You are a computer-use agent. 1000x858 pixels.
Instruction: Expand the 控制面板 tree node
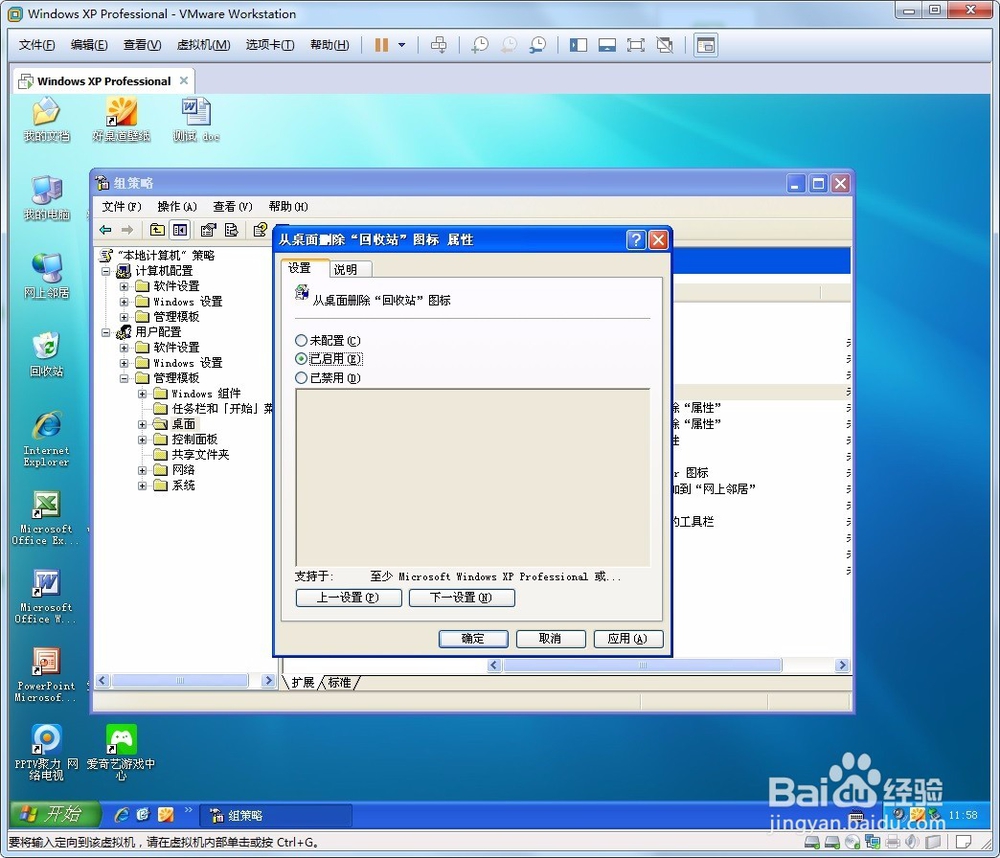(x=142, y=440)
